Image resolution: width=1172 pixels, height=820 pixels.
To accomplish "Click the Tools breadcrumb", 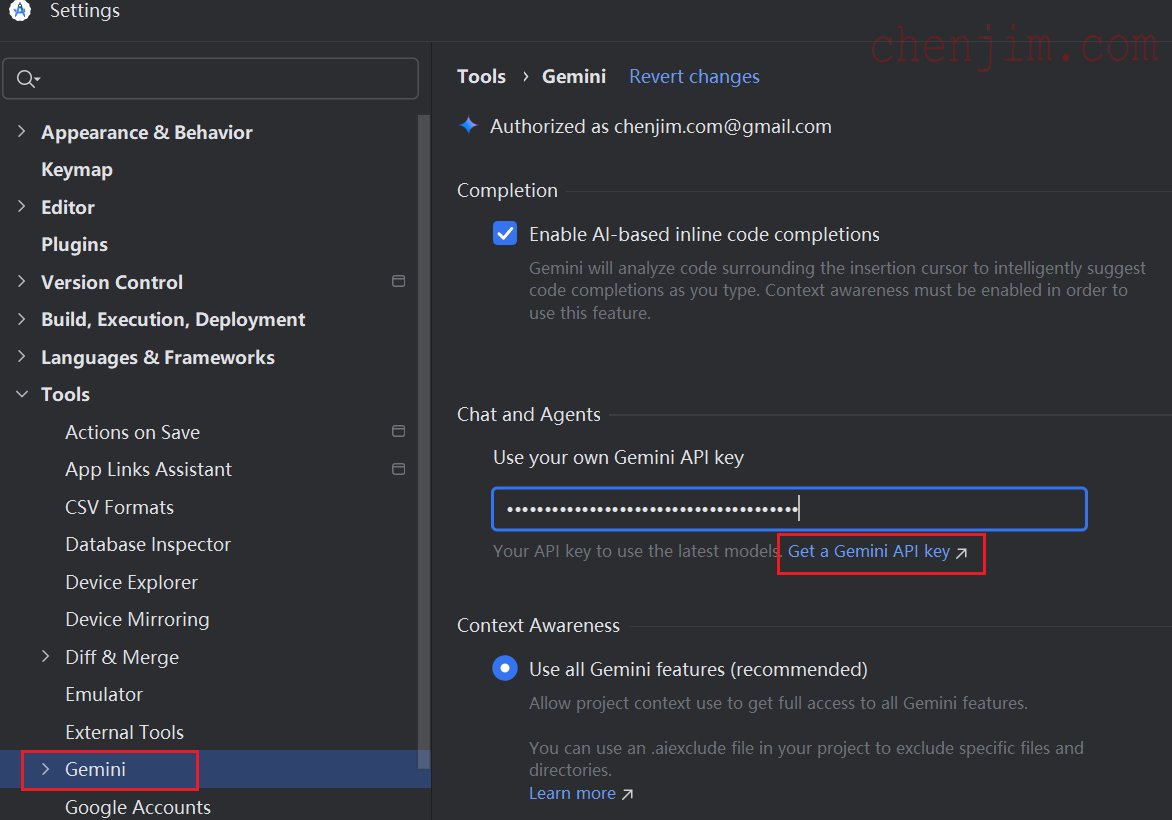I will (x=481, y=76).
